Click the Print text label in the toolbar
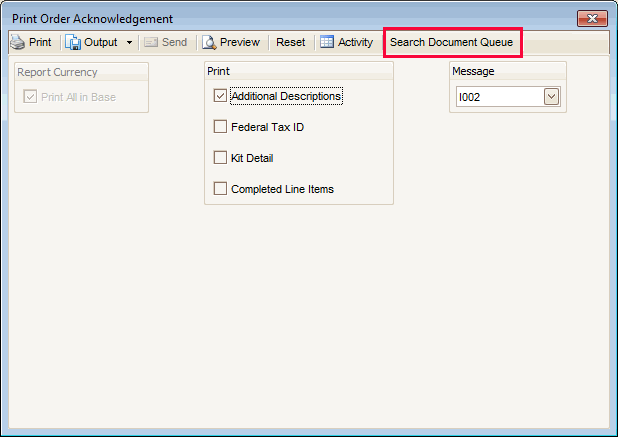 [x=40, y=42]
